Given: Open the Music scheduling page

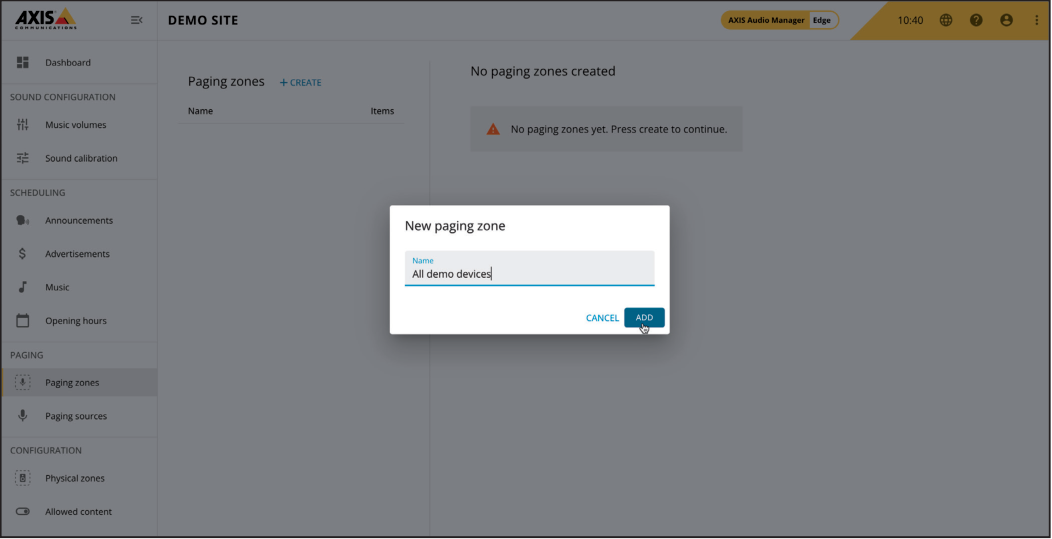Looking at the screenshot, I should coord(79,287).
